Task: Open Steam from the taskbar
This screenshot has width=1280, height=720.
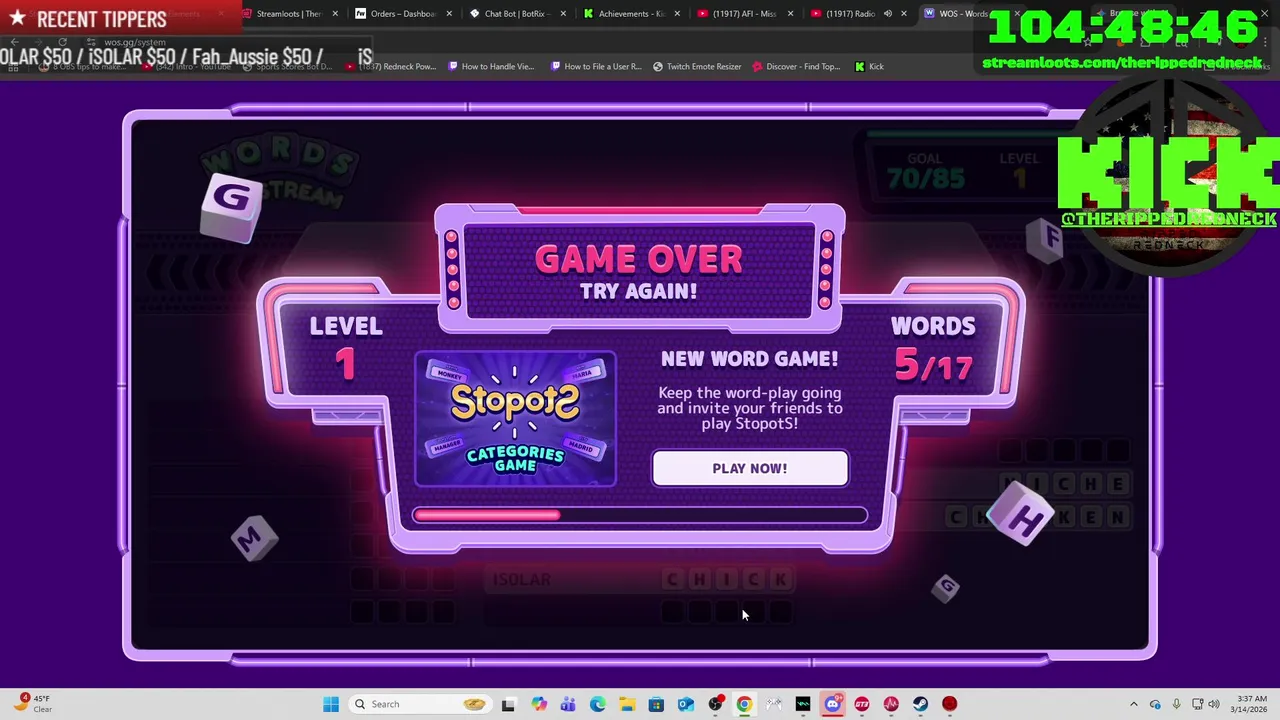Action: pyautogui.click(x=920, y=704)
